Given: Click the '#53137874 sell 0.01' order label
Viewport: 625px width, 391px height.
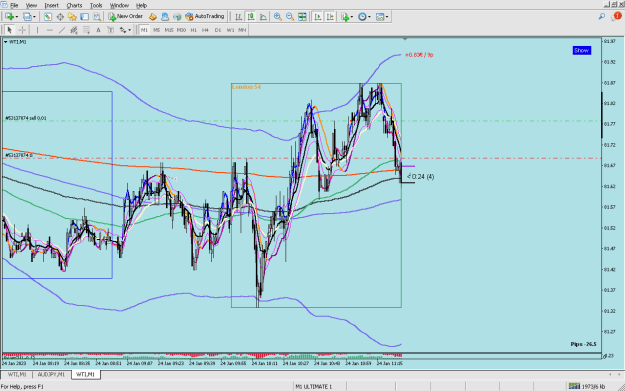Looking at the screenshot, I should point(26,118).
